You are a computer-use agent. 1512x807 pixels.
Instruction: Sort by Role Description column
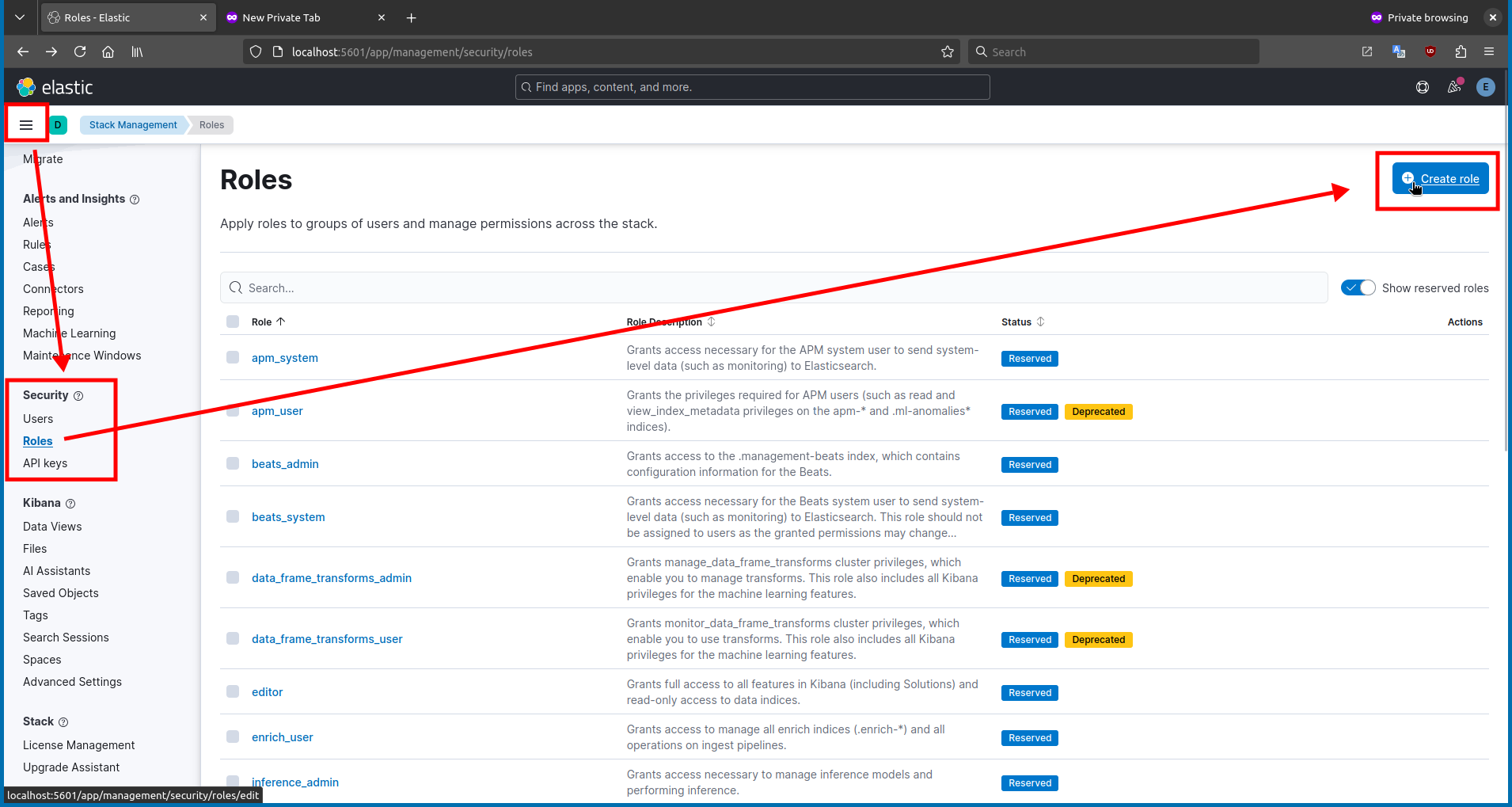point(671,322)
